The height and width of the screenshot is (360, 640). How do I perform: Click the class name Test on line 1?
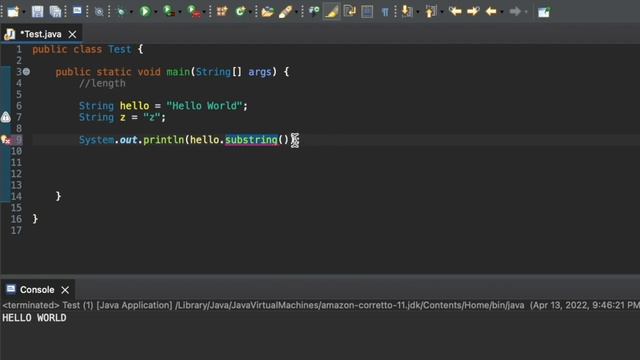(120, 49)
